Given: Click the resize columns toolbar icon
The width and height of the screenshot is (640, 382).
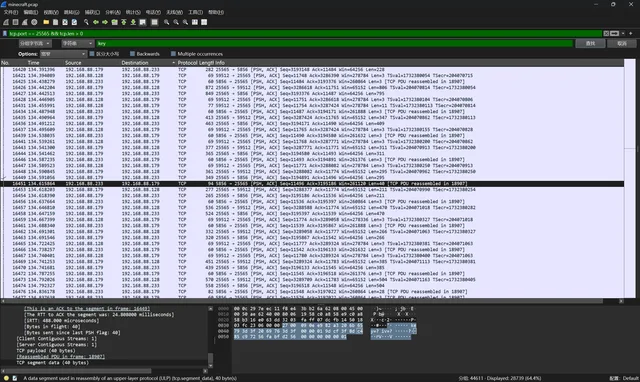Looking at the screenshot, I should tap(195, 22).
